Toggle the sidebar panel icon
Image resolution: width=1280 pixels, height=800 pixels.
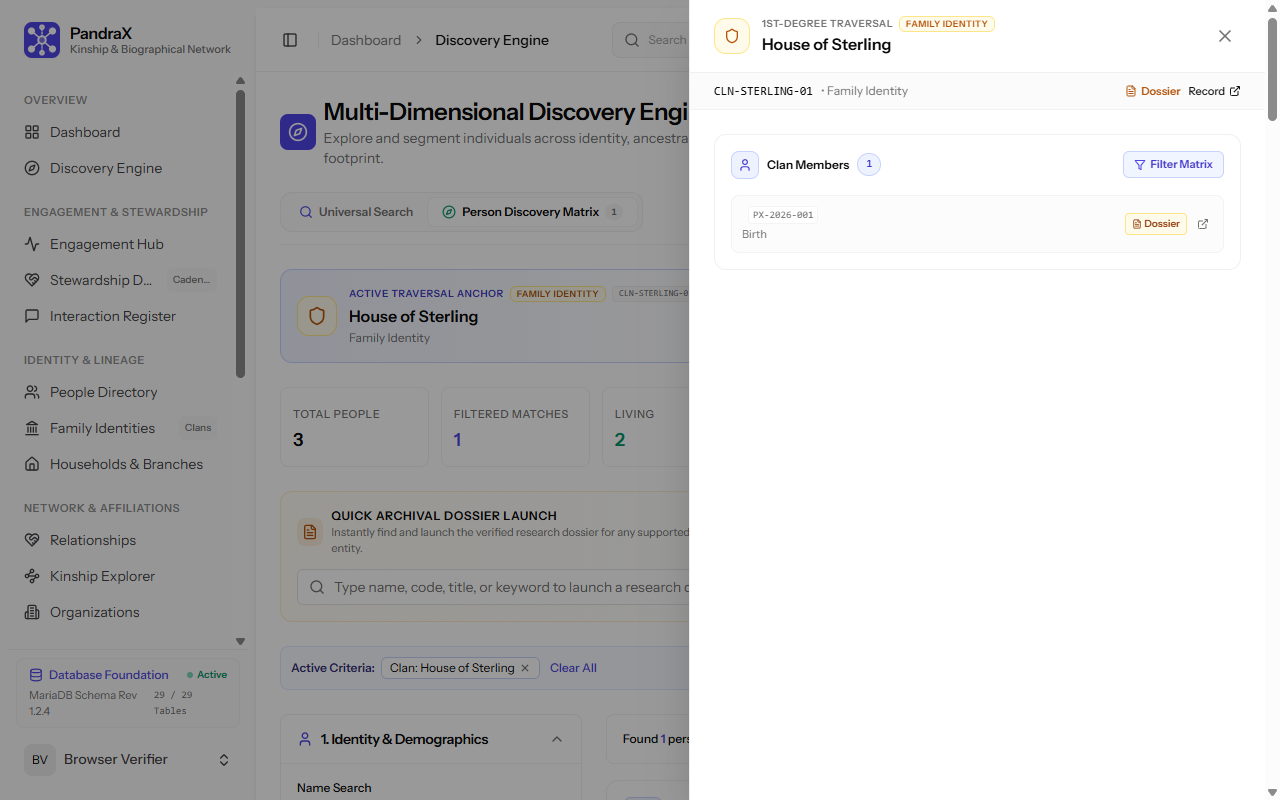pos(290,40)
